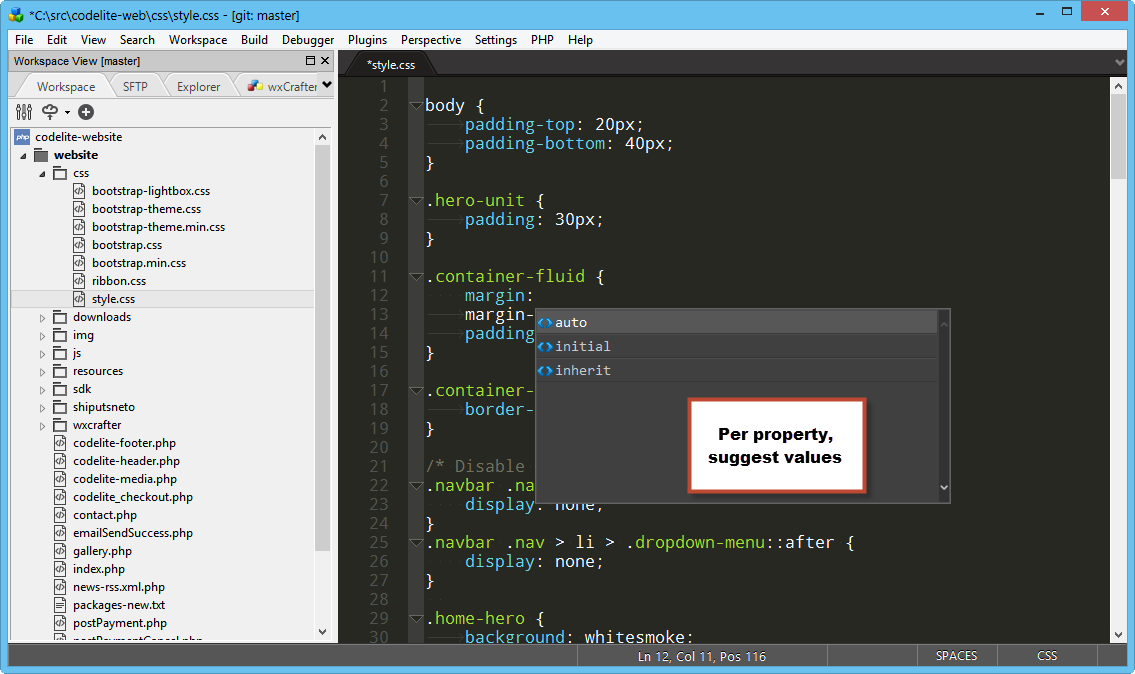1135x674 pixels.
Task: Click the link editor icon in Workspace toolbar
Action: [x=50, y=111]
